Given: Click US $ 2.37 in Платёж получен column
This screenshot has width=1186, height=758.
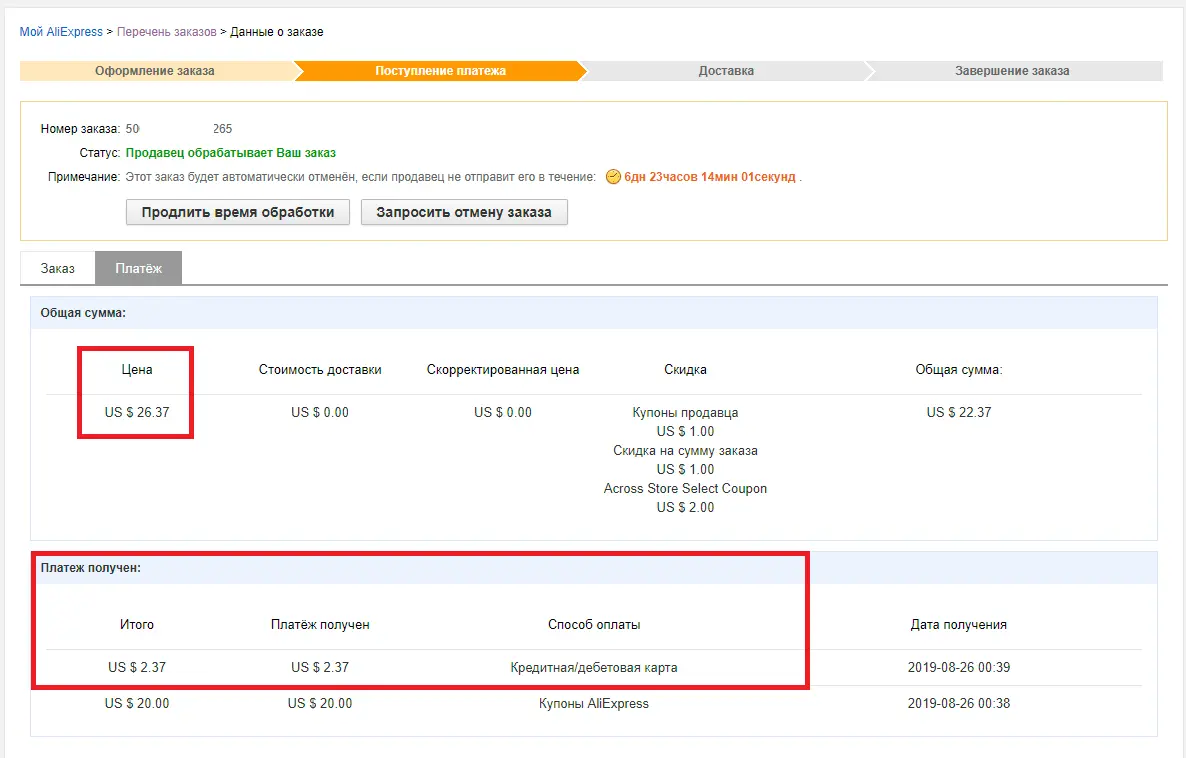Looking at the screenshot, I should click(320, 667).
